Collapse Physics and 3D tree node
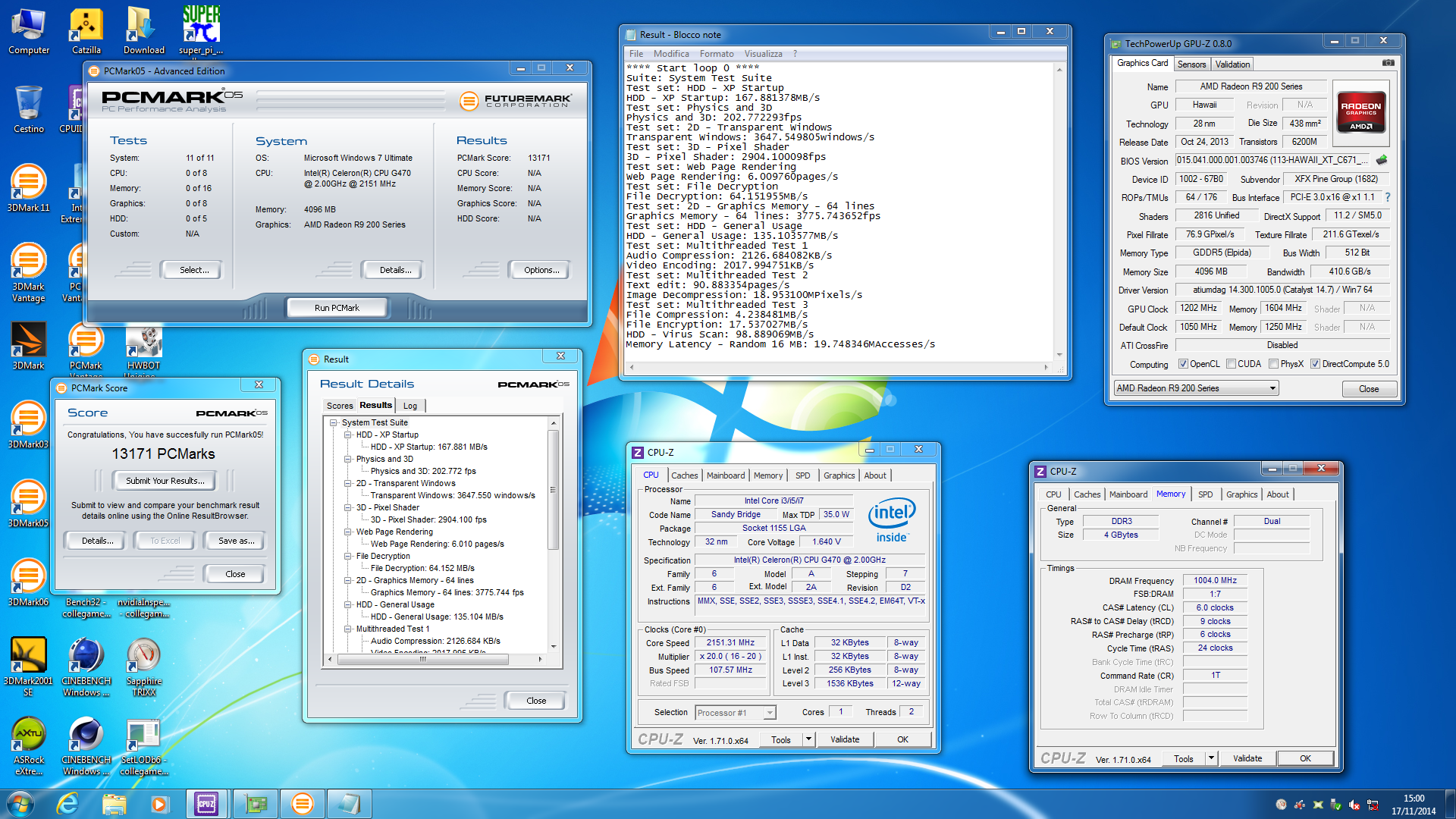This screenshot has height=819, width=1456. (x=347, y=460)
